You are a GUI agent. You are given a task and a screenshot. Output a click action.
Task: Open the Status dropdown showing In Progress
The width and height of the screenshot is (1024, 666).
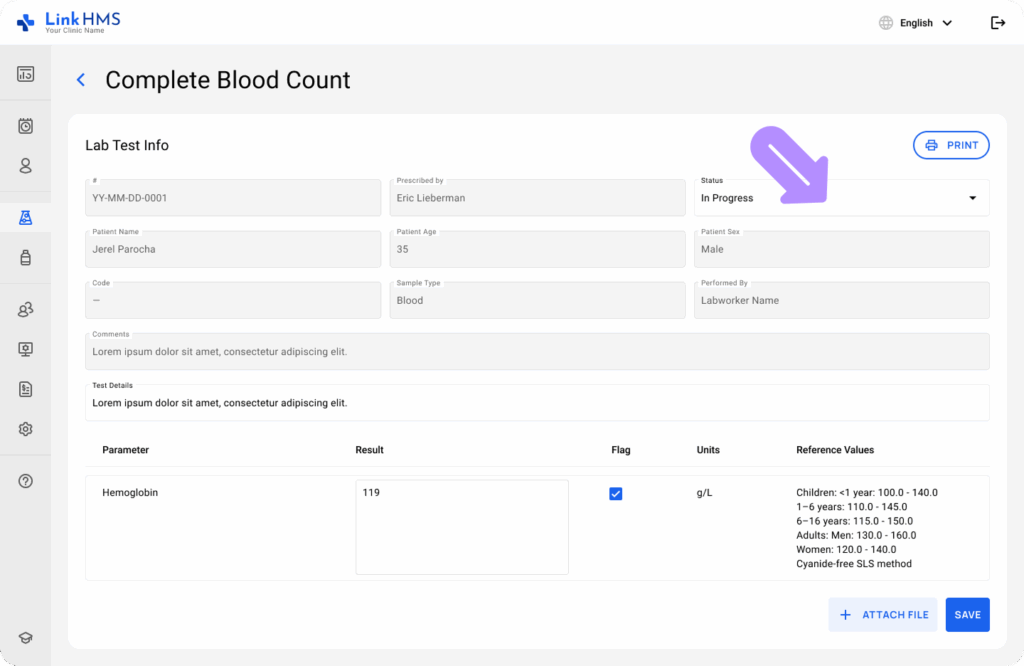pos(841,197)
